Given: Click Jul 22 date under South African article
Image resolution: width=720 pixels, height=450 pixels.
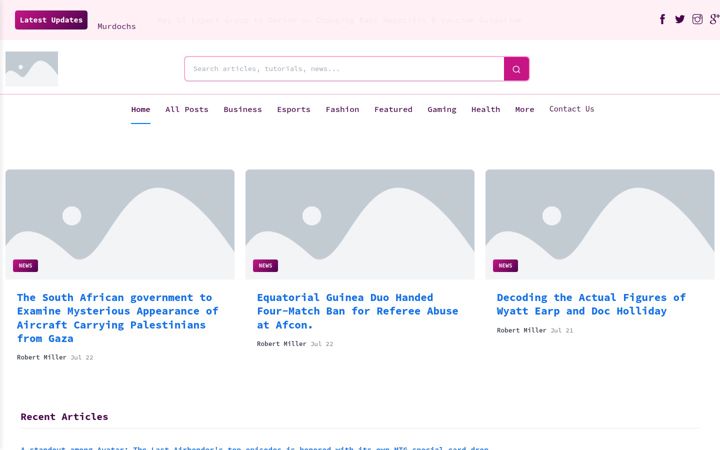Looking at the screenshot, I should pyautogui.click(x=82, y=357).
